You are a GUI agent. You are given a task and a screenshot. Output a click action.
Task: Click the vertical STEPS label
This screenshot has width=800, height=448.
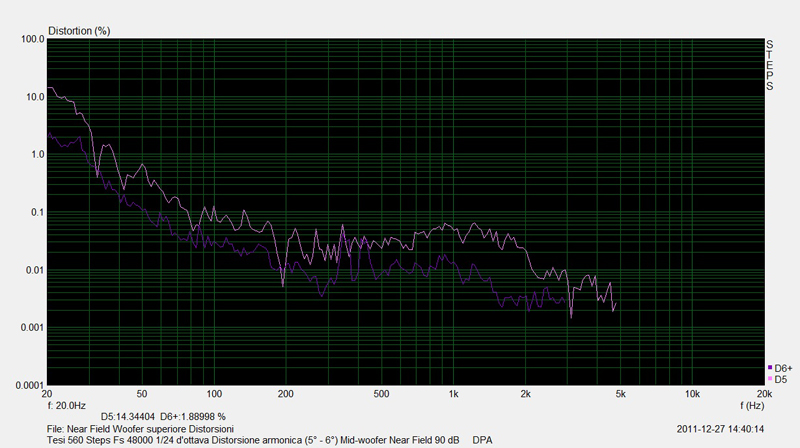tap(769, 65)
